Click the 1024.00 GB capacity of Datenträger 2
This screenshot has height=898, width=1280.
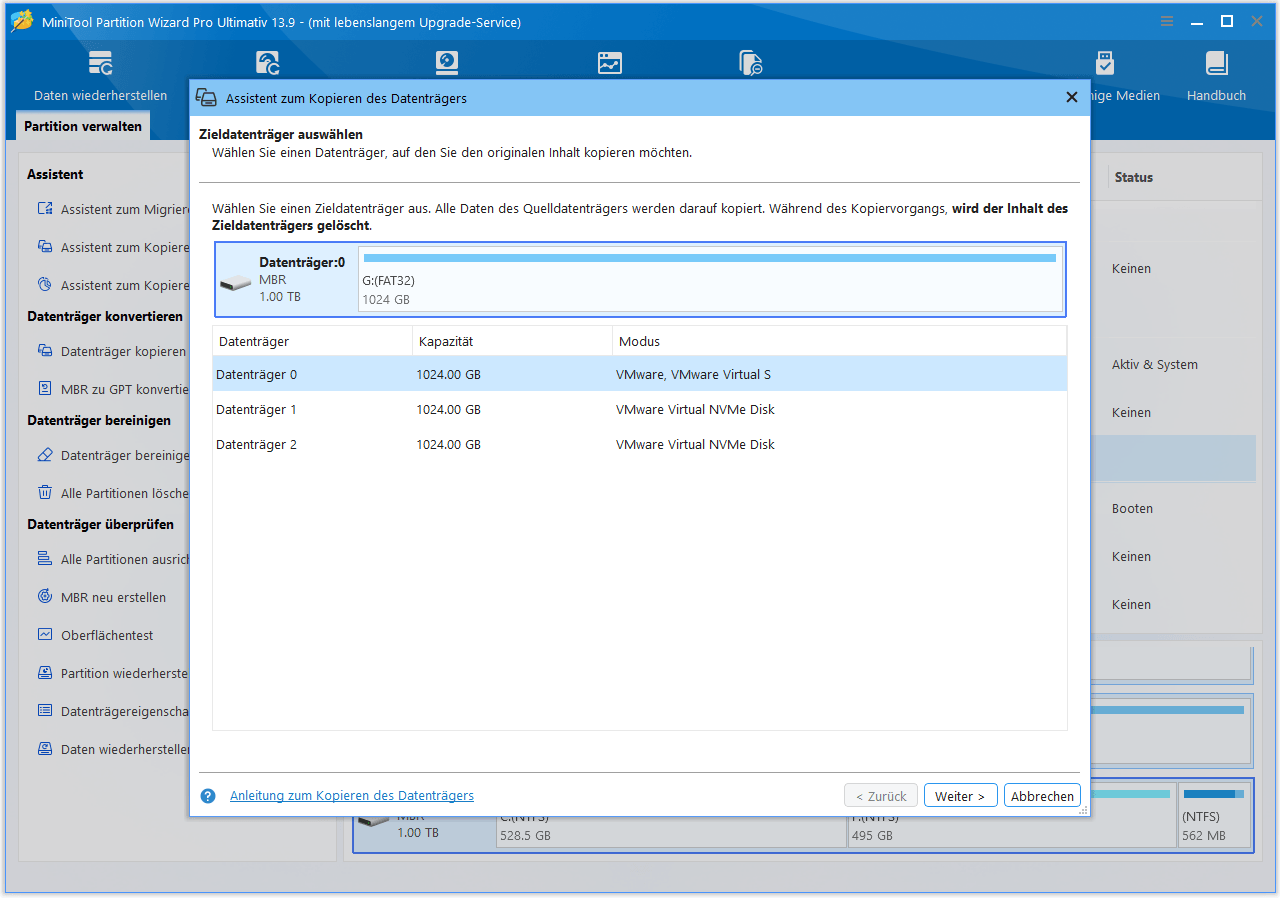pyautogui.click(x=448, y=444)
